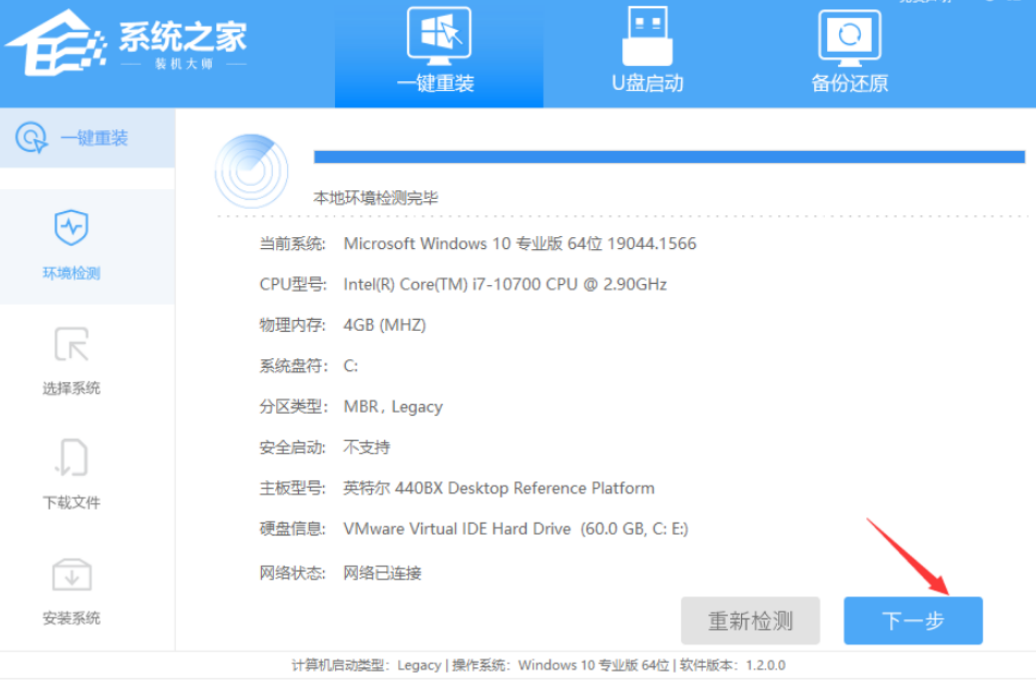1036x686 pixels.
Task: Click the radar scan animation icon
Action: [251, 171]
